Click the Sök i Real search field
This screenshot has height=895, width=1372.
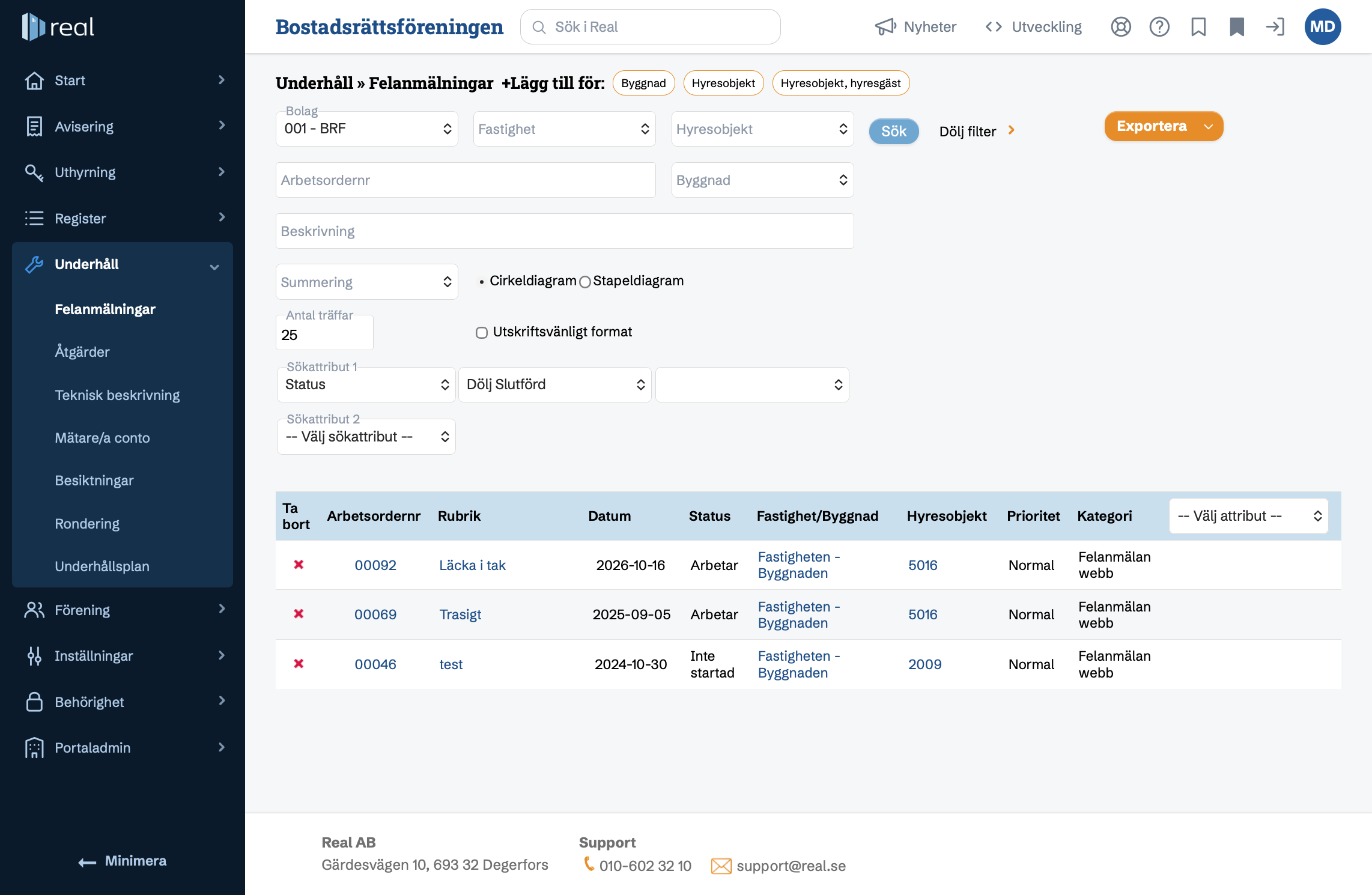651,27
